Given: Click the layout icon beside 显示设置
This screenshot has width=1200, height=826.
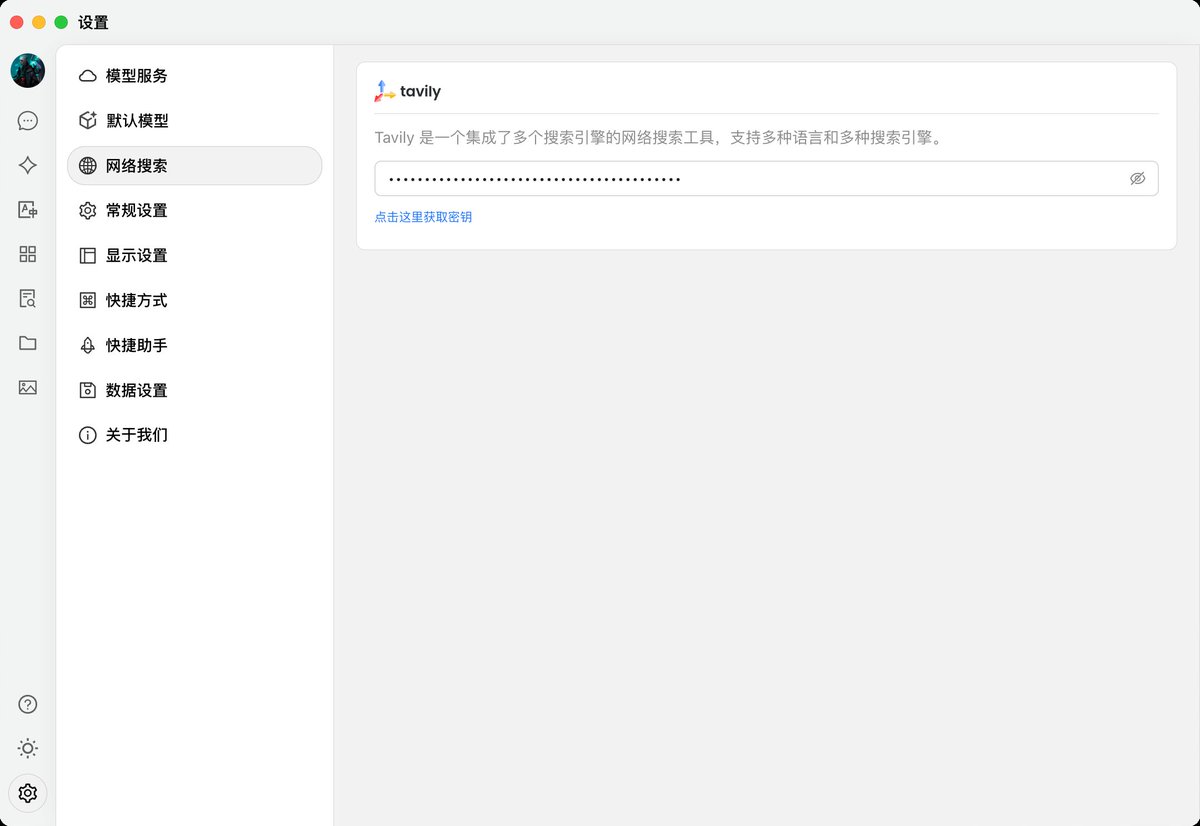Looking at the screenshot, I should click(88, 256).
